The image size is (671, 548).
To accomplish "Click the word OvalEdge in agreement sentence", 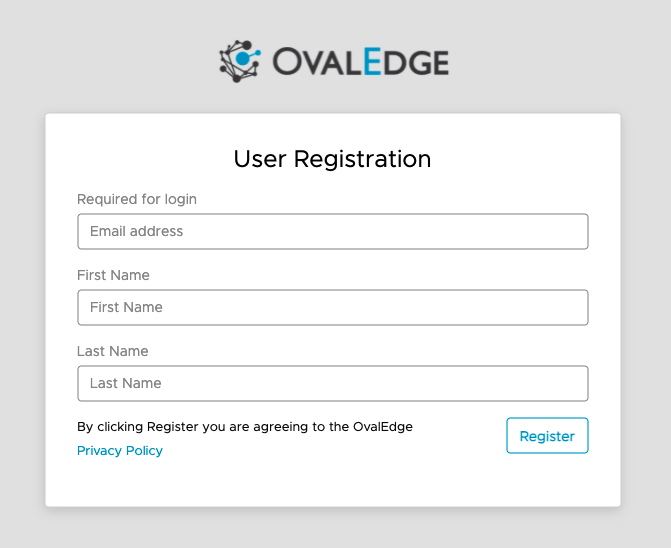I will 383,427.
